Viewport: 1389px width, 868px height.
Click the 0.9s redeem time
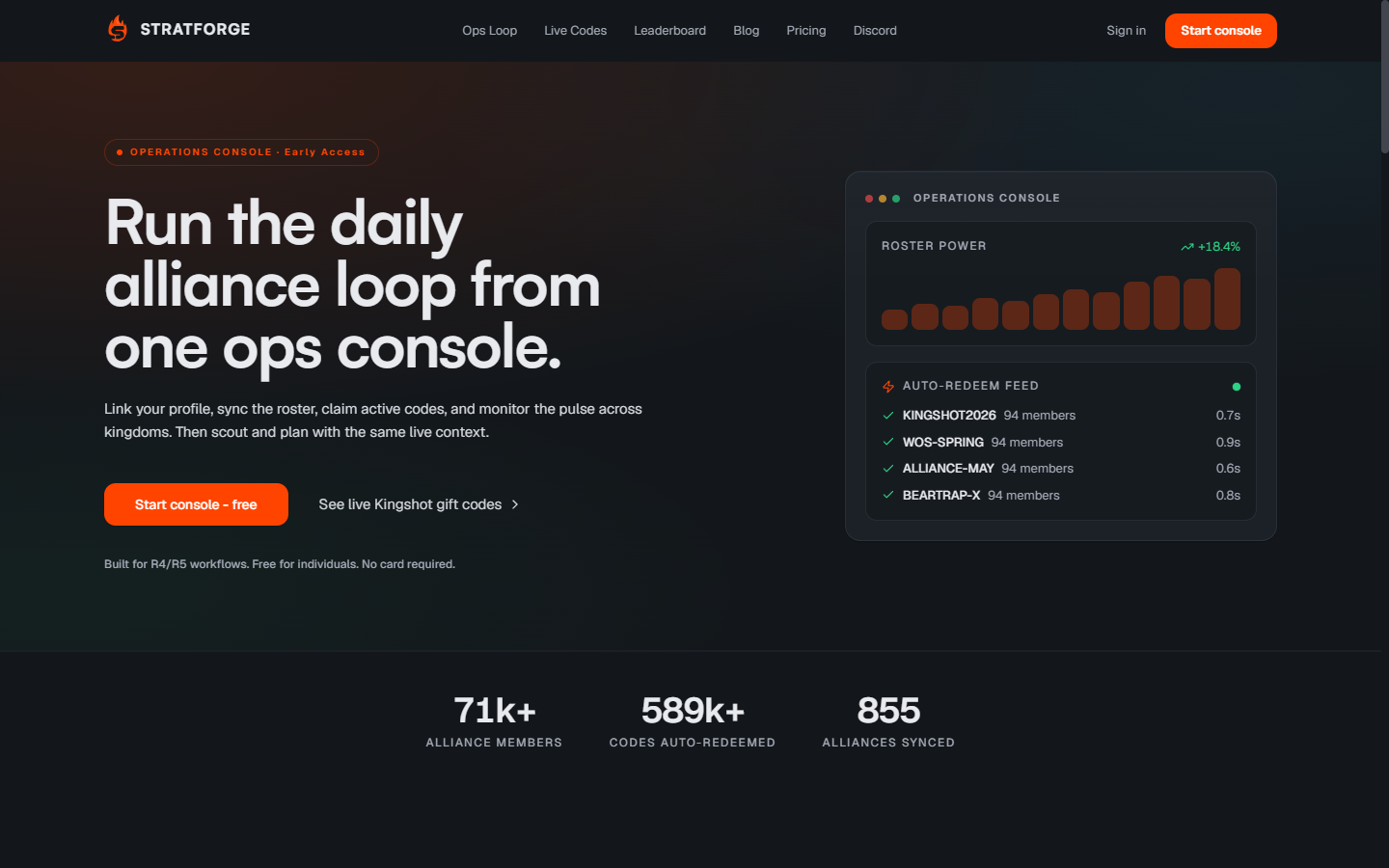(x=1228, y=442)
